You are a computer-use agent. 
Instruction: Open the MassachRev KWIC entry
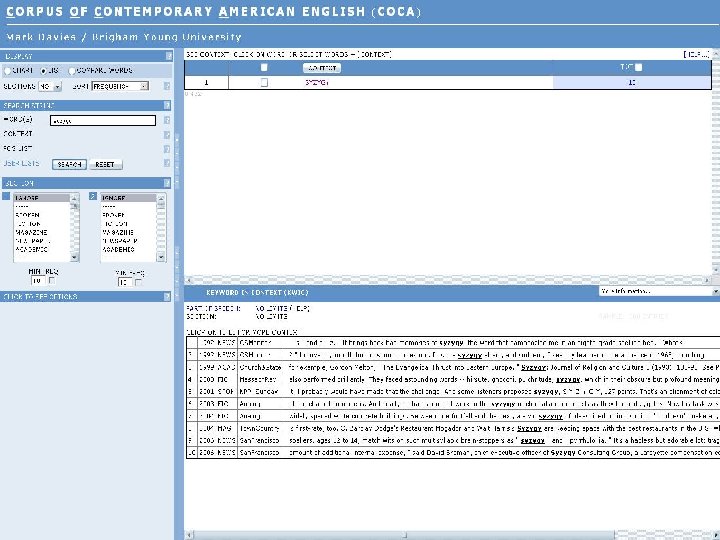click(258, 379)
